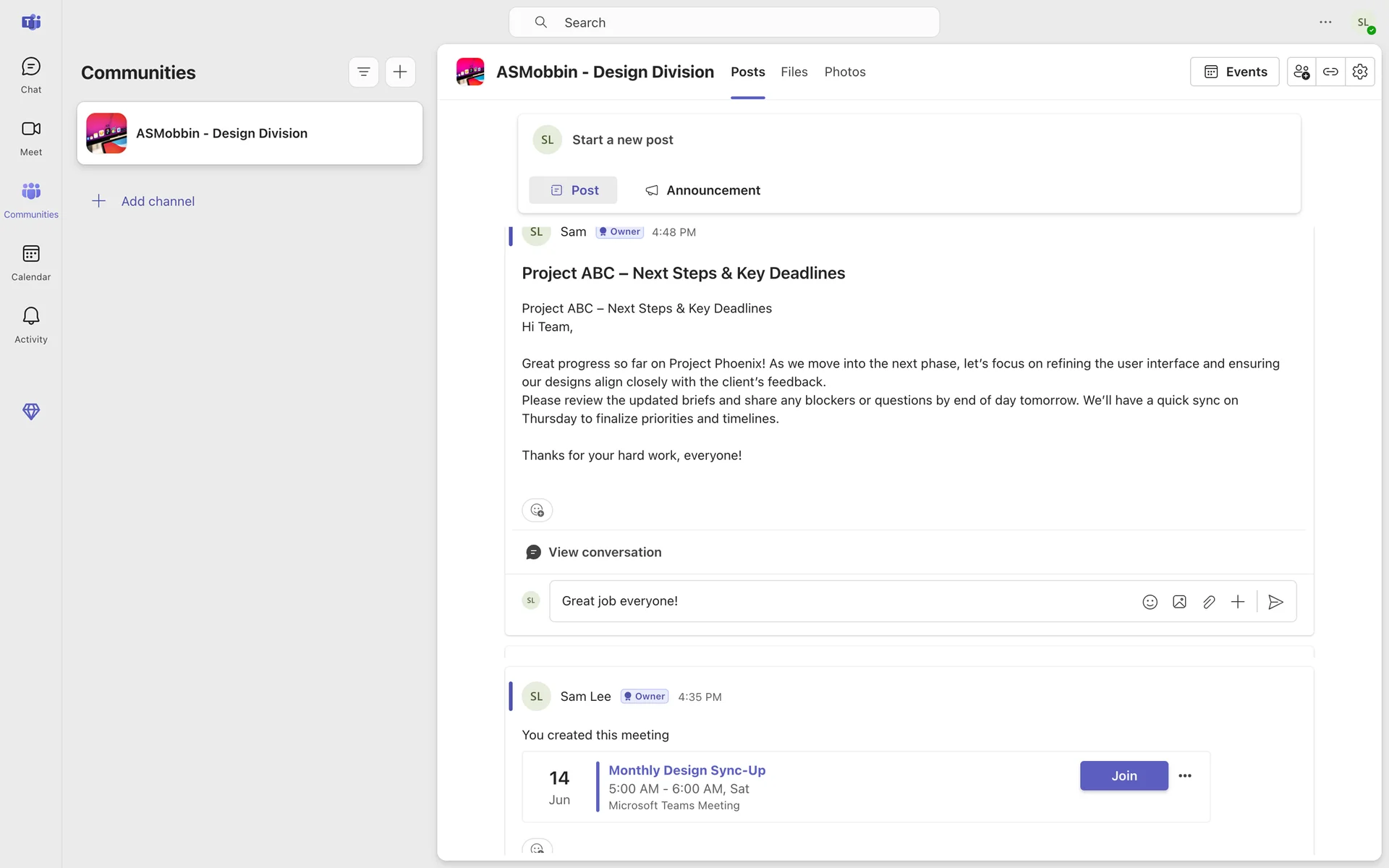1389x868 pixels.
Task: Join the Monthly Design Sync-Up meeting
Action: click(x=1123, y=775)
